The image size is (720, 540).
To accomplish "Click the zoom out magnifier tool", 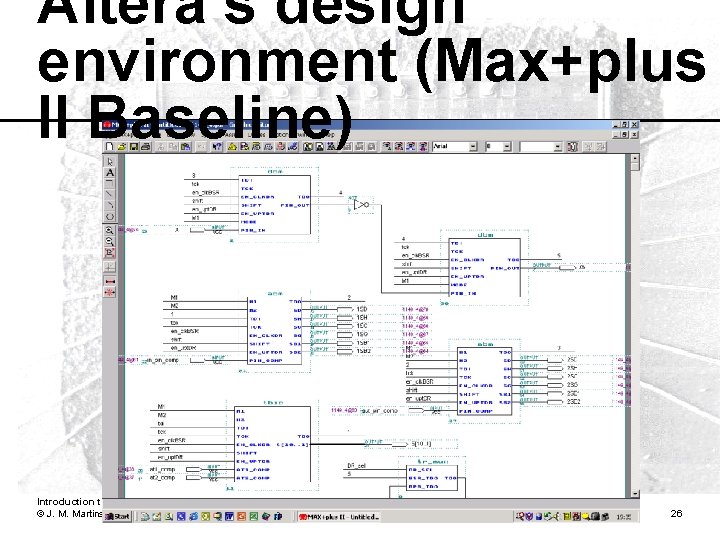I will [x=110, y=241].
